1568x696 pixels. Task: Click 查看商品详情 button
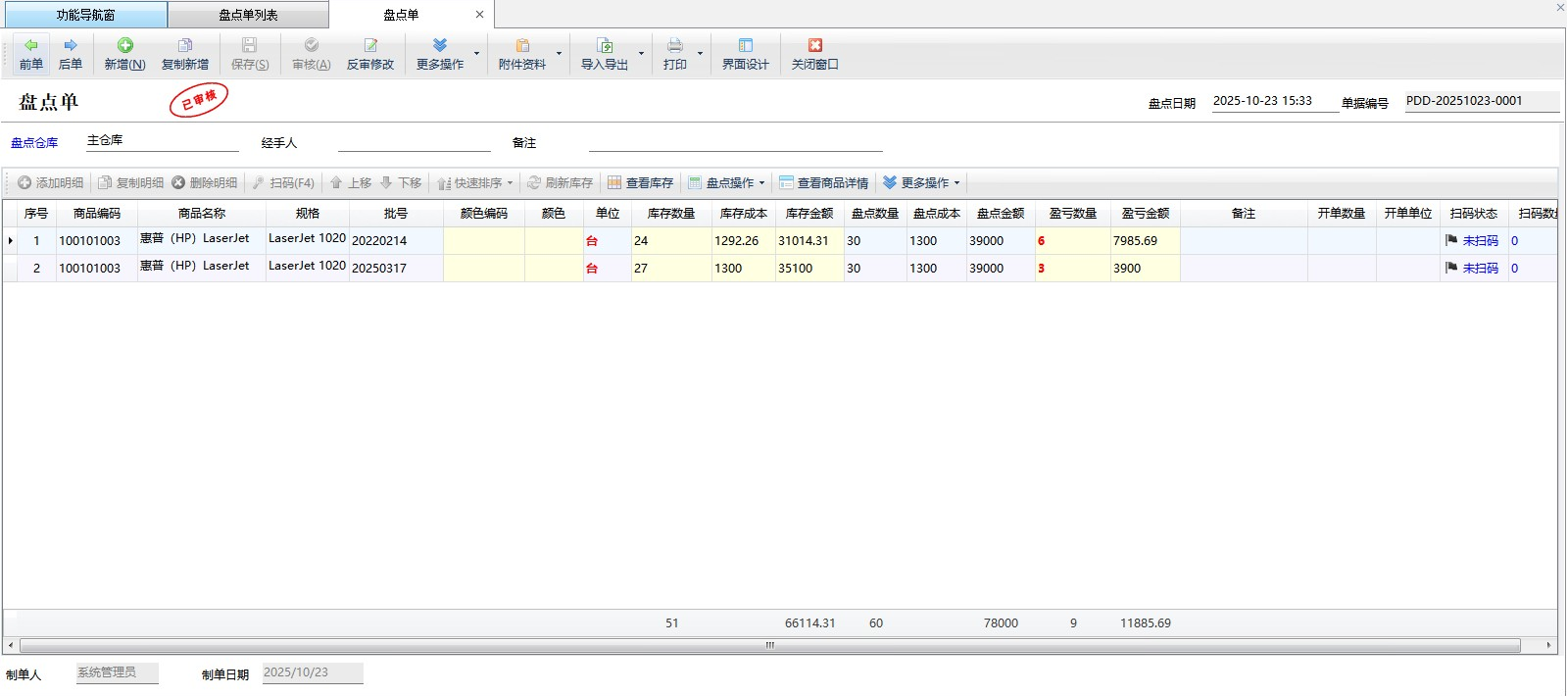[x=824, y=183]
